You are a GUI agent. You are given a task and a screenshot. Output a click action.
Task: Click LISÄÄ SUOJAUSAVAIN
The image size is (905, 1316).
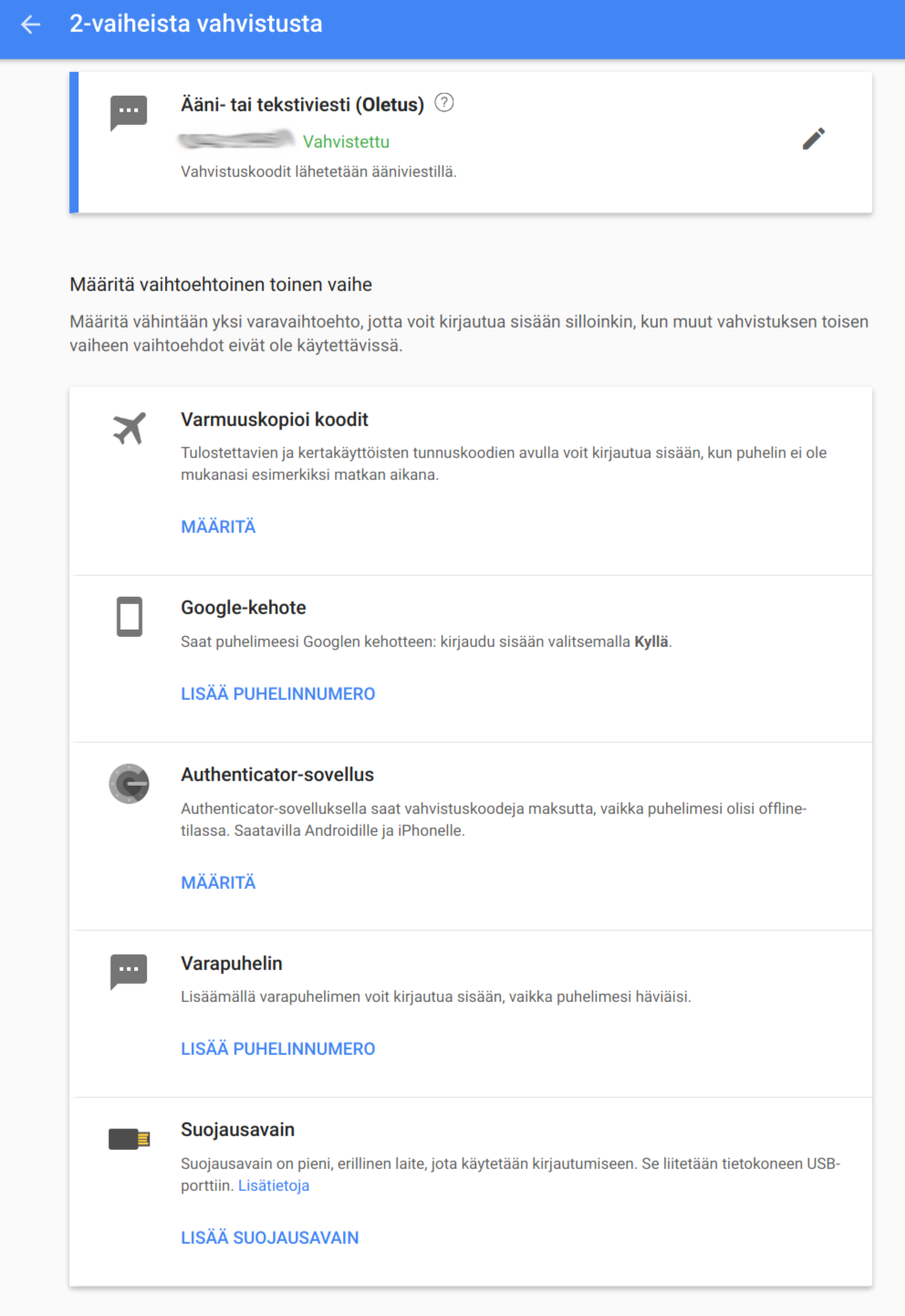(x=270, y=1238)
